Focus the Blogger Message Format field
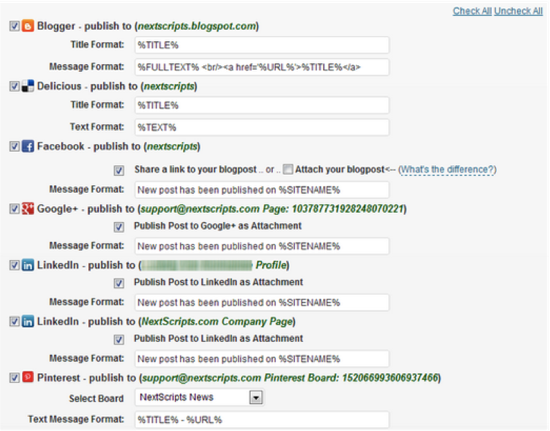The image size is (550, 431). point(262,67)
